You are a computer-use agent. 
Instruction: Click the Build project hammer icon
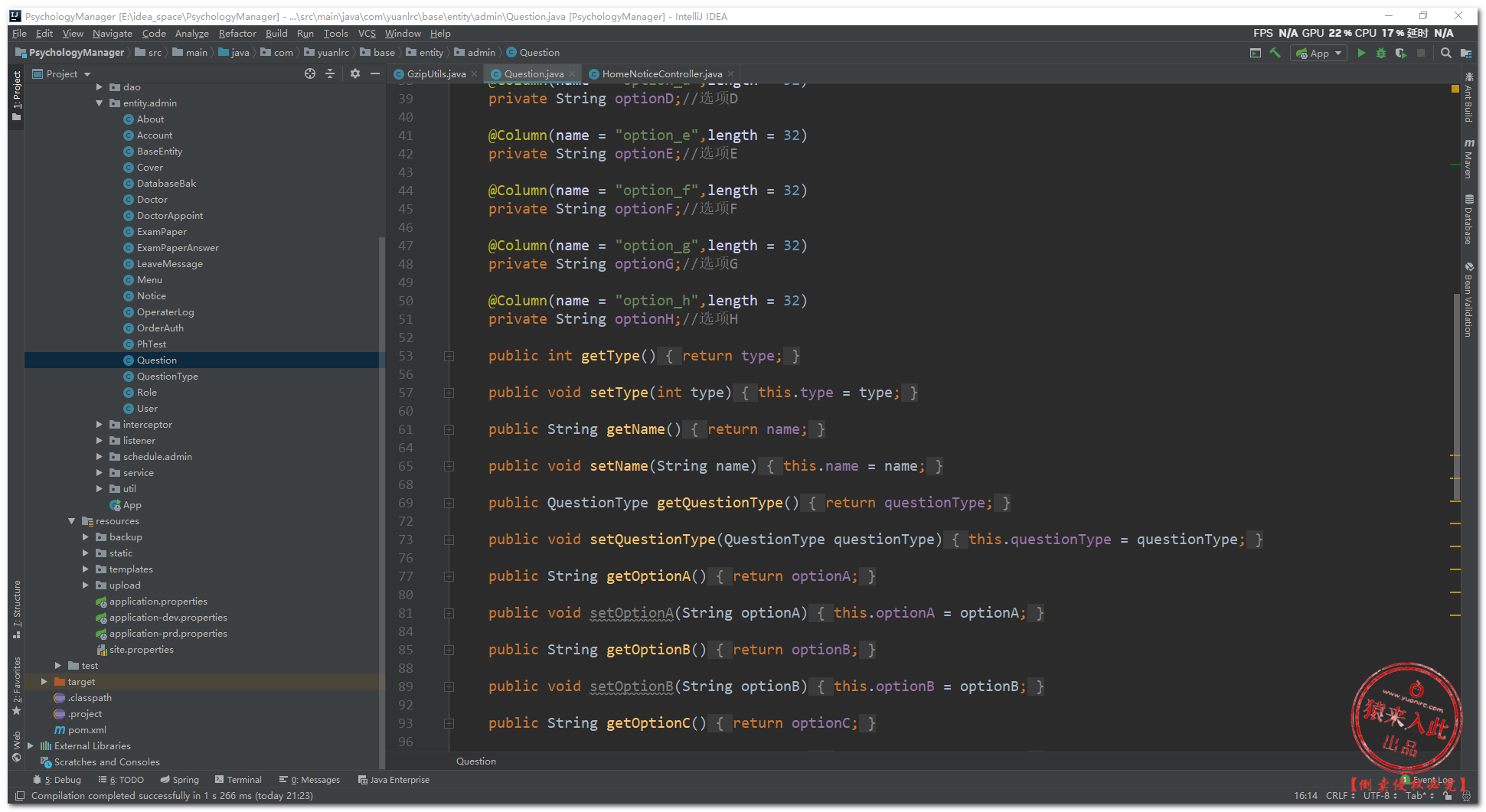pyautogui.click(x=1275, y=53)
